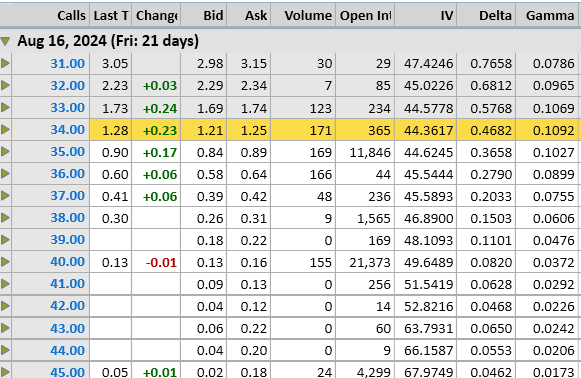The image size is (581, 378).
Task: Select the bid 2.98 cell
Action: pyautogui.click(x=204, y=64)
